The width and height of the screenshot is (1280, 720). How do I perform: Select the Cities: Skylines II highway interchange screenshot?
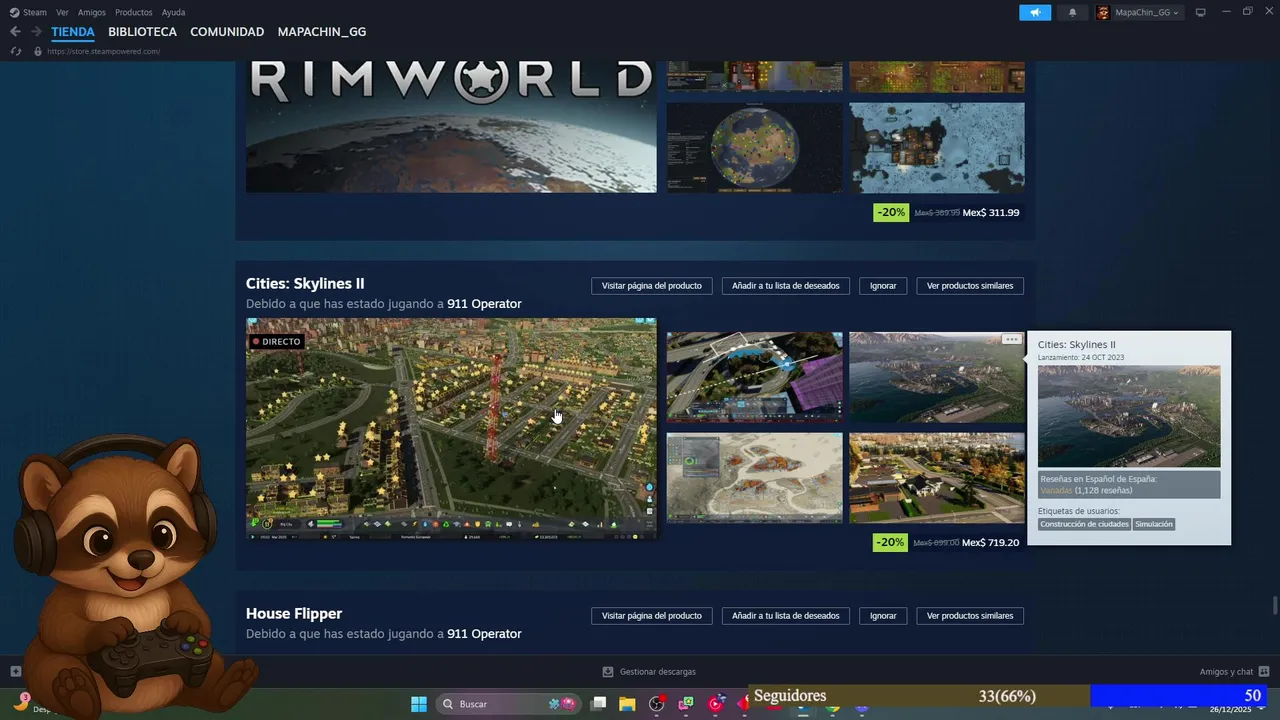coord(755,377)
